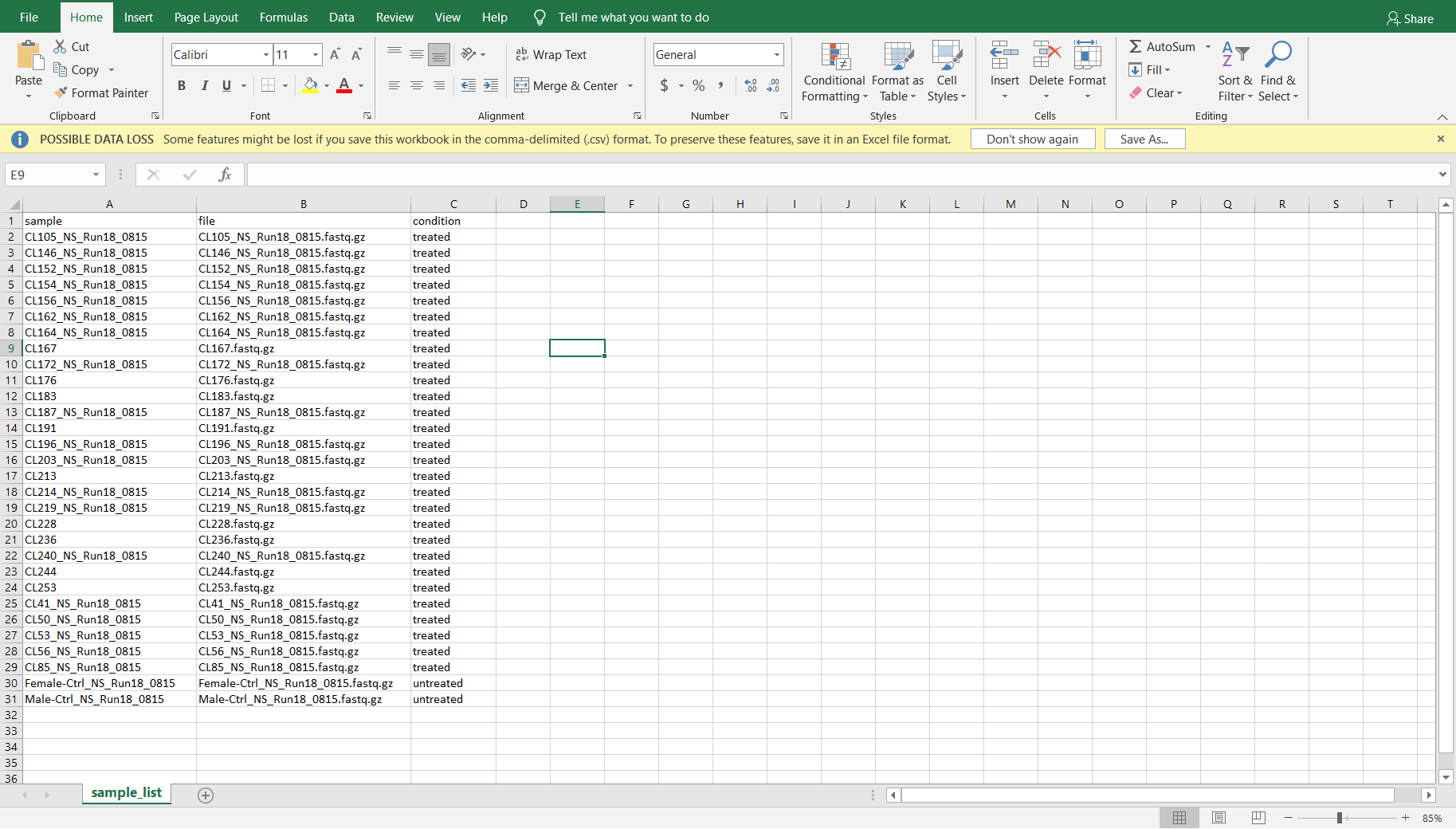Toggle Align Left
The width and height of the screenshot is (1456, 829).
pyautogui.click(x=394, y=85)
